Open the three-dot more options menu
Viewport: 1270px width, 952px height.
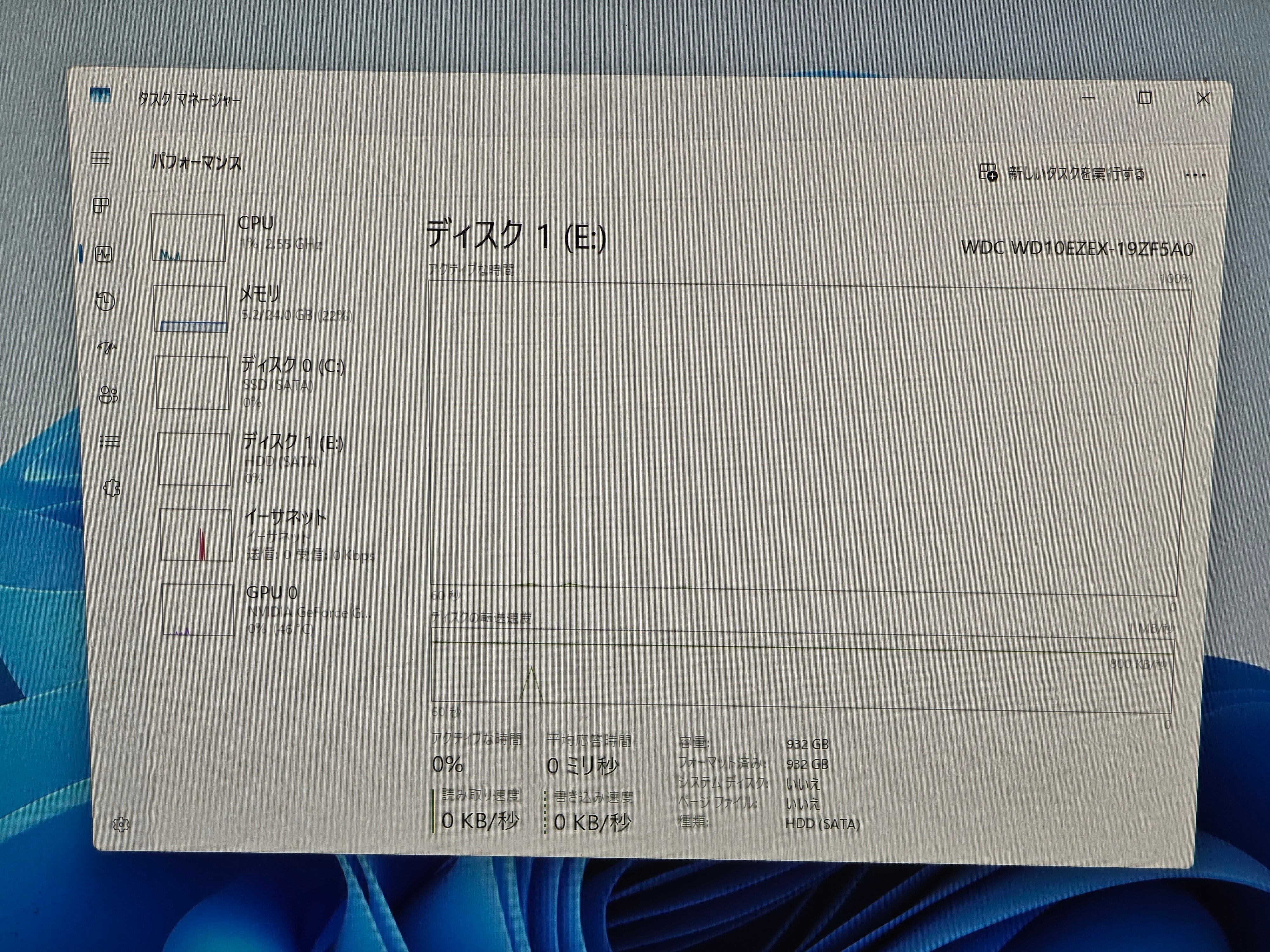1195,175
